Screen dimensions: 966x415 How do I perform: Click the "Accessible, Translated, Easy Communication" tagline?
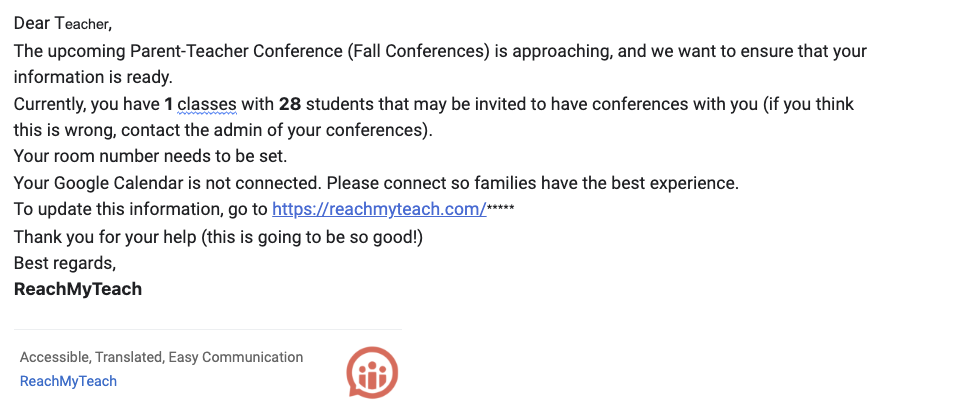pyautogui.click(x=161, y=357)
